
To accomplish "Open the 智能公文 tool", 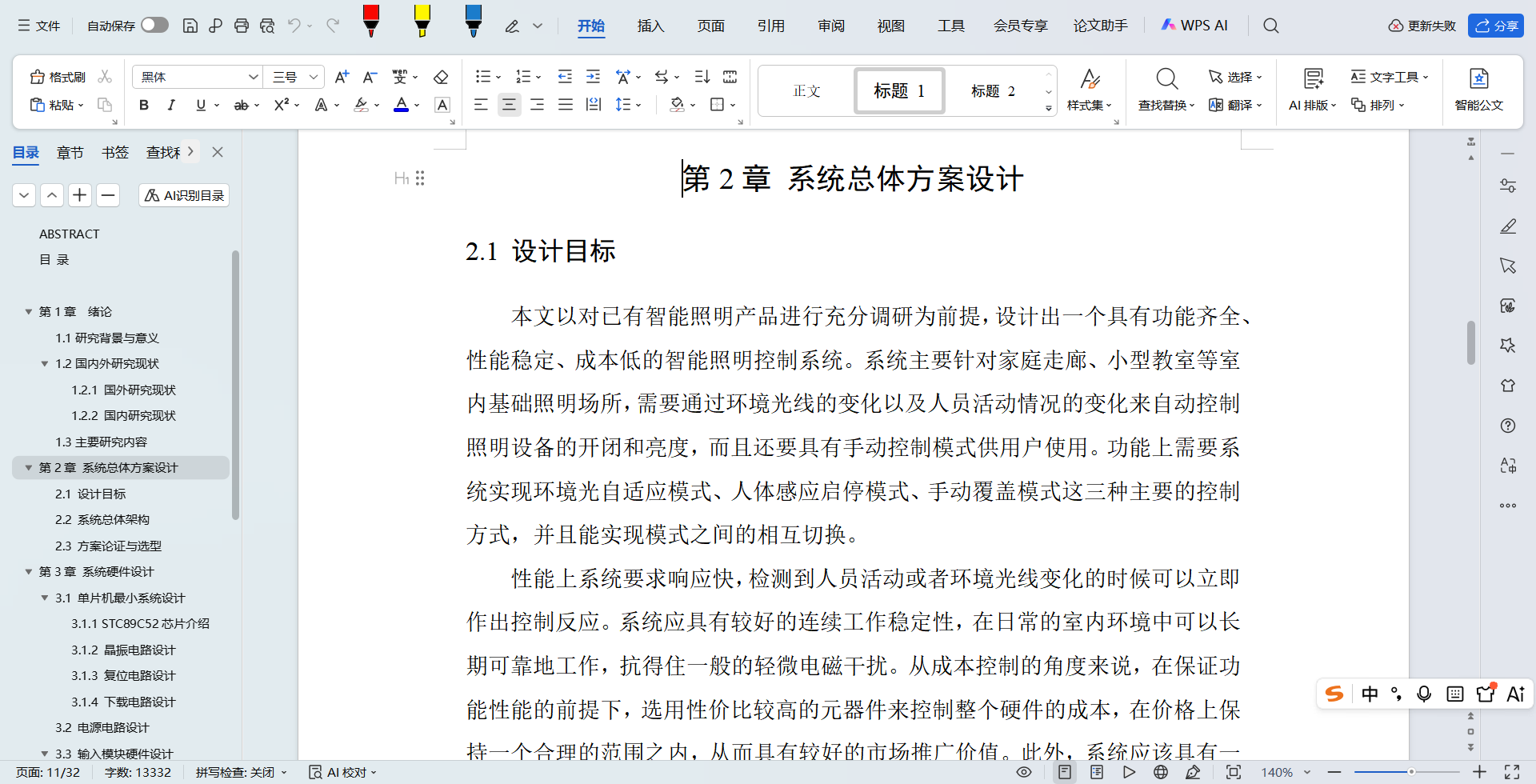I will pyautogui.click(x=1478, y=90).
